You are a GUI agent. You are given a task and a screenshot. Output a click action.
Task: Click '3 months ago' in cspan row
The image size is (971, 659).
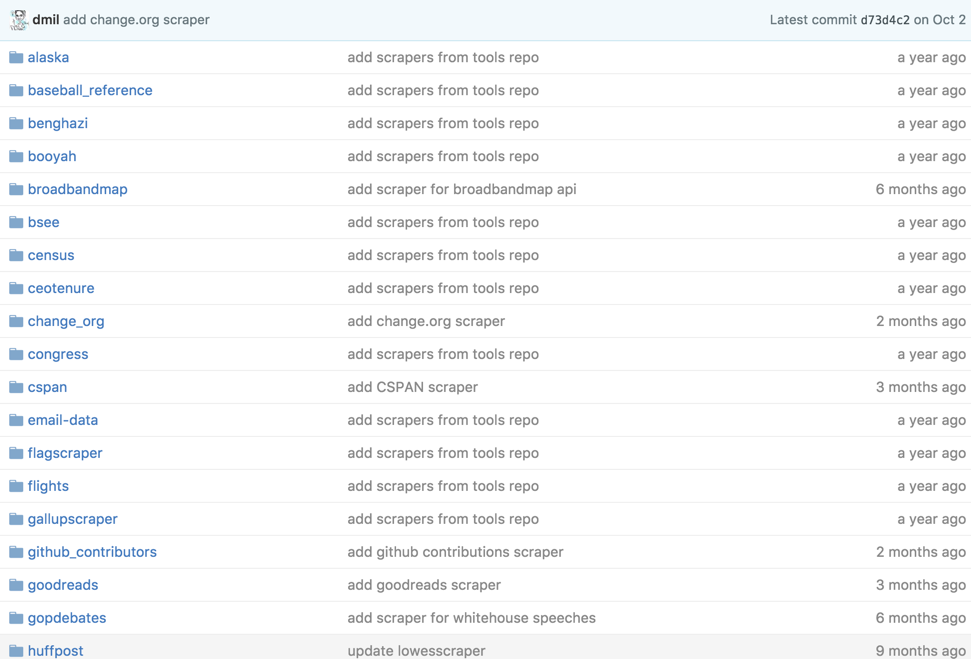(x=921, y=387)
